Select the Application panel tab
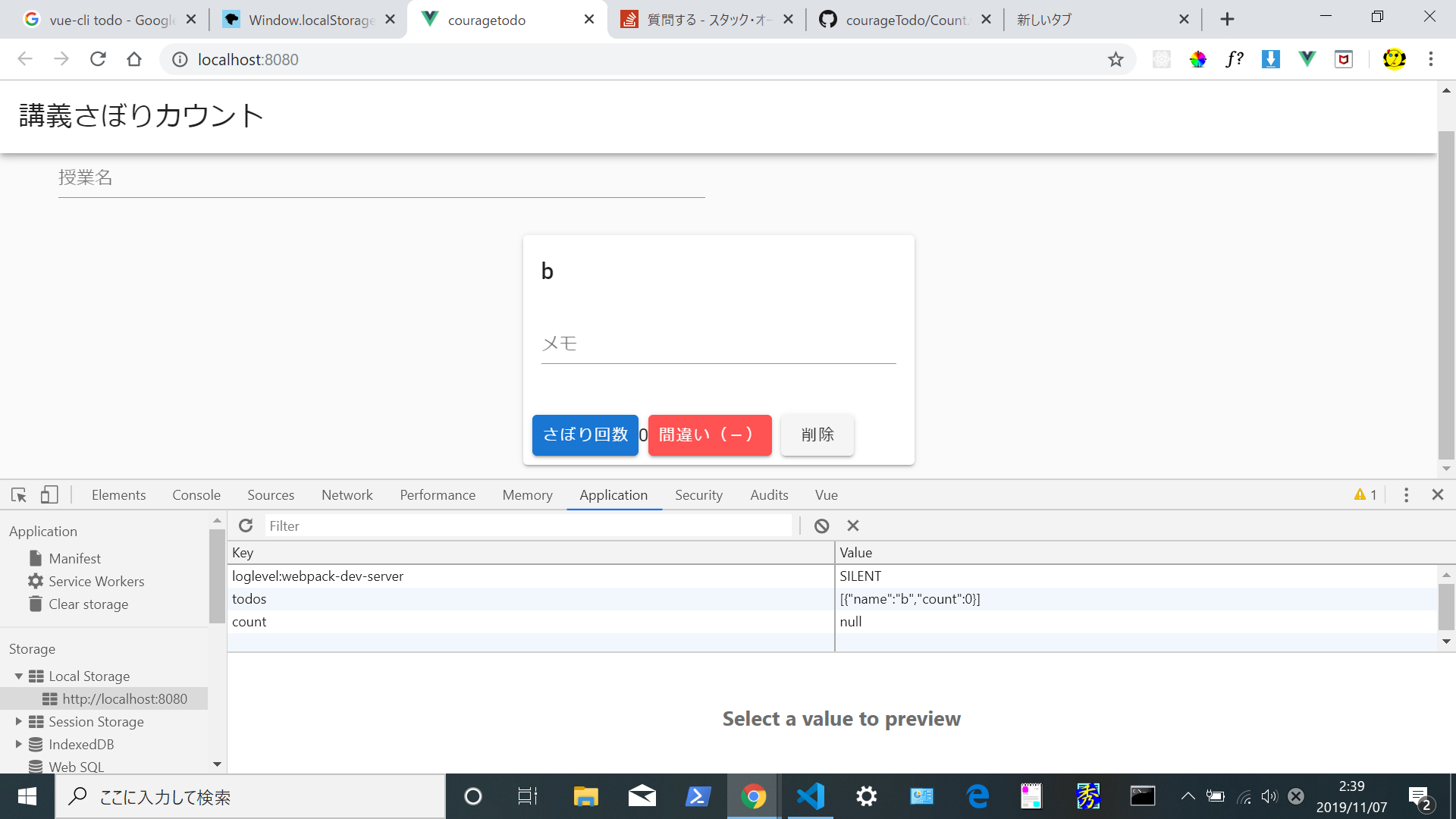 pyautogui.click(x=613, y=495)
